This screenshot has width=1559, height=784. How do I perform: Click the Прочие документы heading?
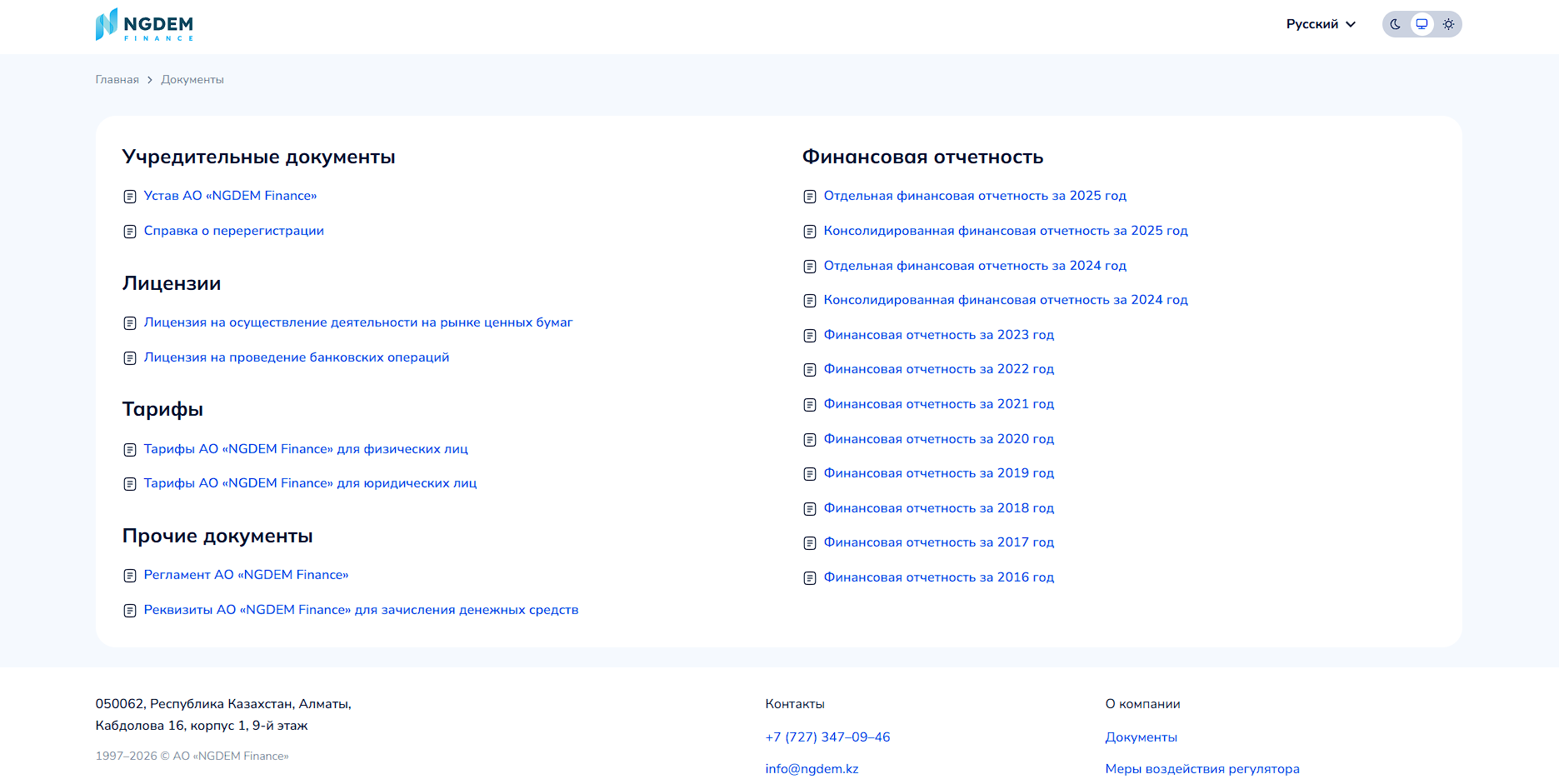(x=217, y=537)
